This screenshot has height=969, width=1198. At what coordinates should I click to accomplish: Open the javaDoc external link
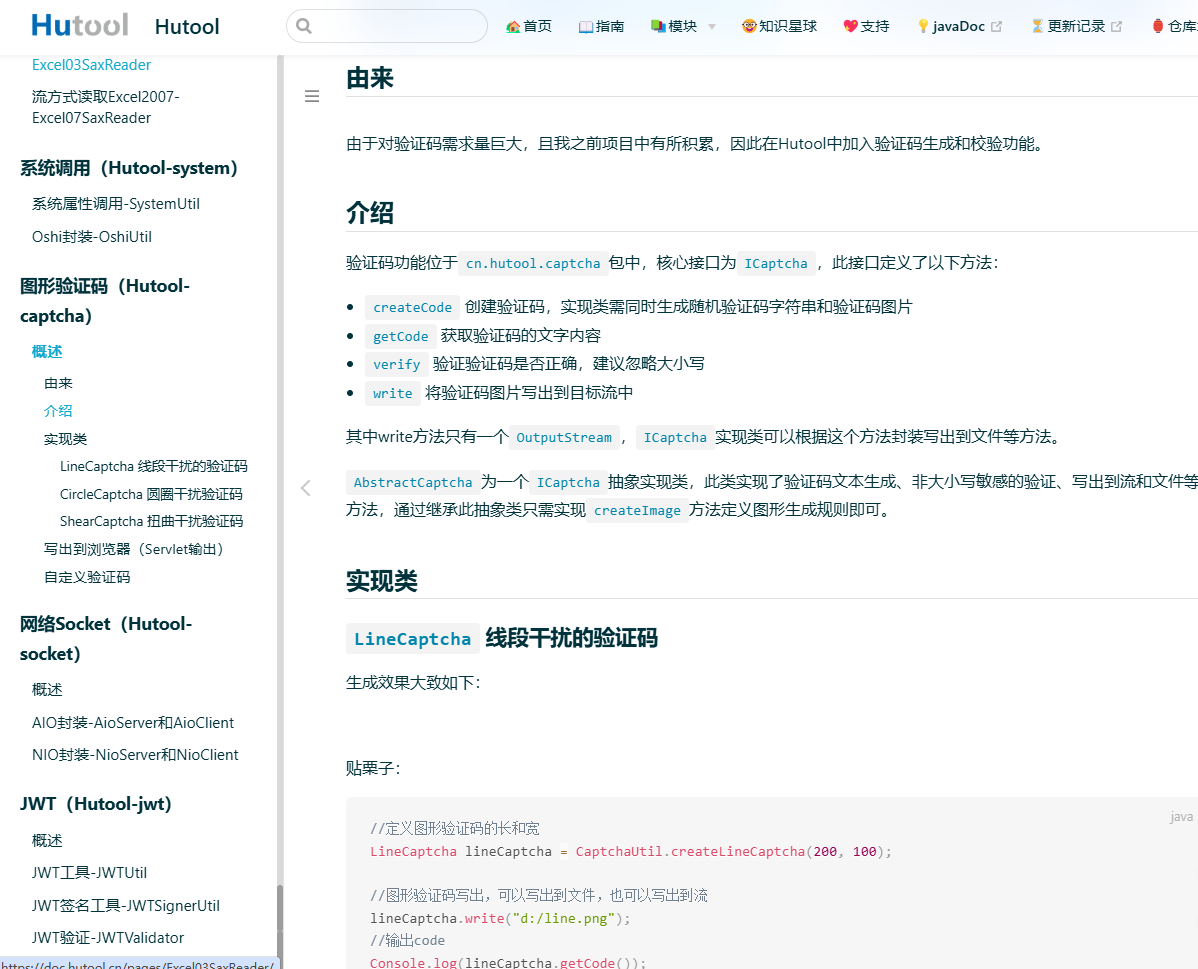959,26
